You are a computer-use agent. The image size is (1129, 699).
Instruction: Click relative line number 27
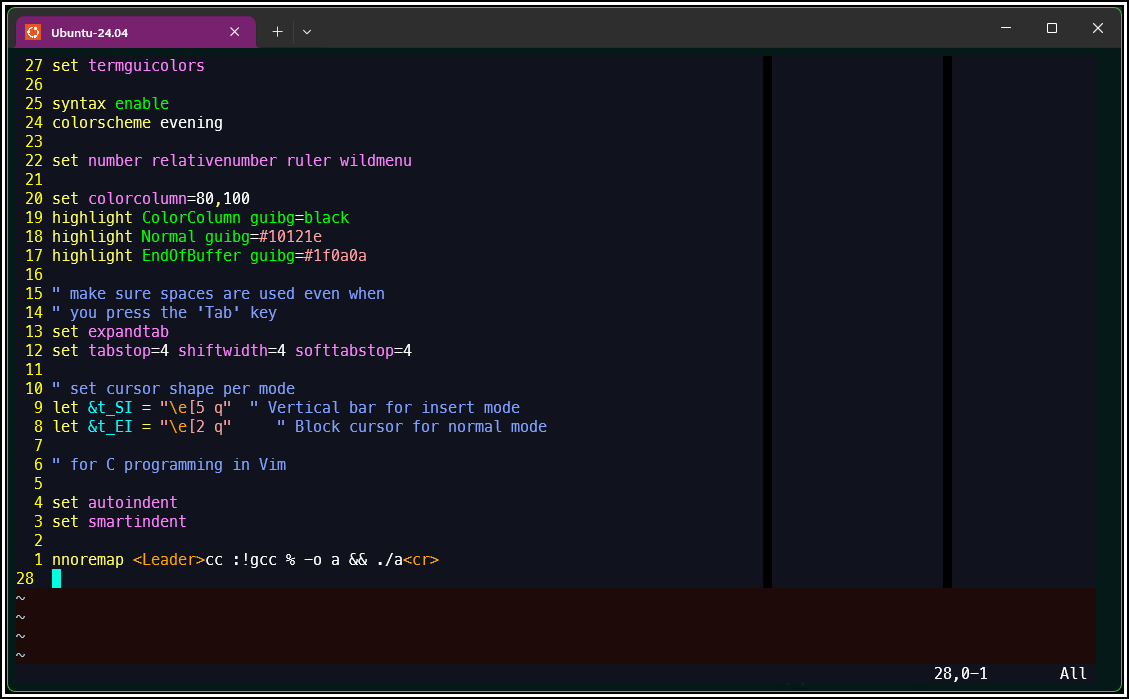[x=34, y=66]
